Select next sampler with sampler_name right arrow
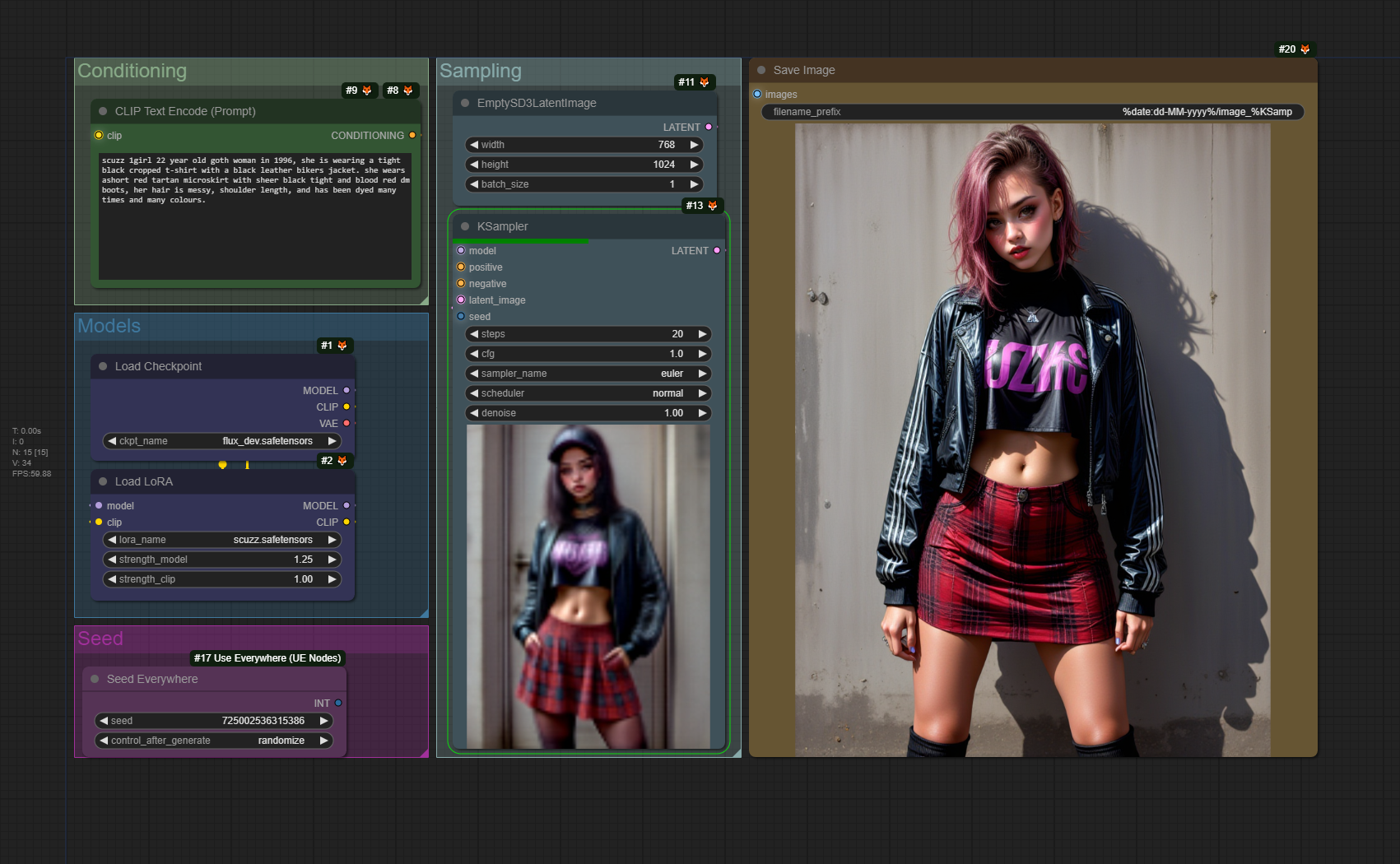1400x864 pixels. 703,374
